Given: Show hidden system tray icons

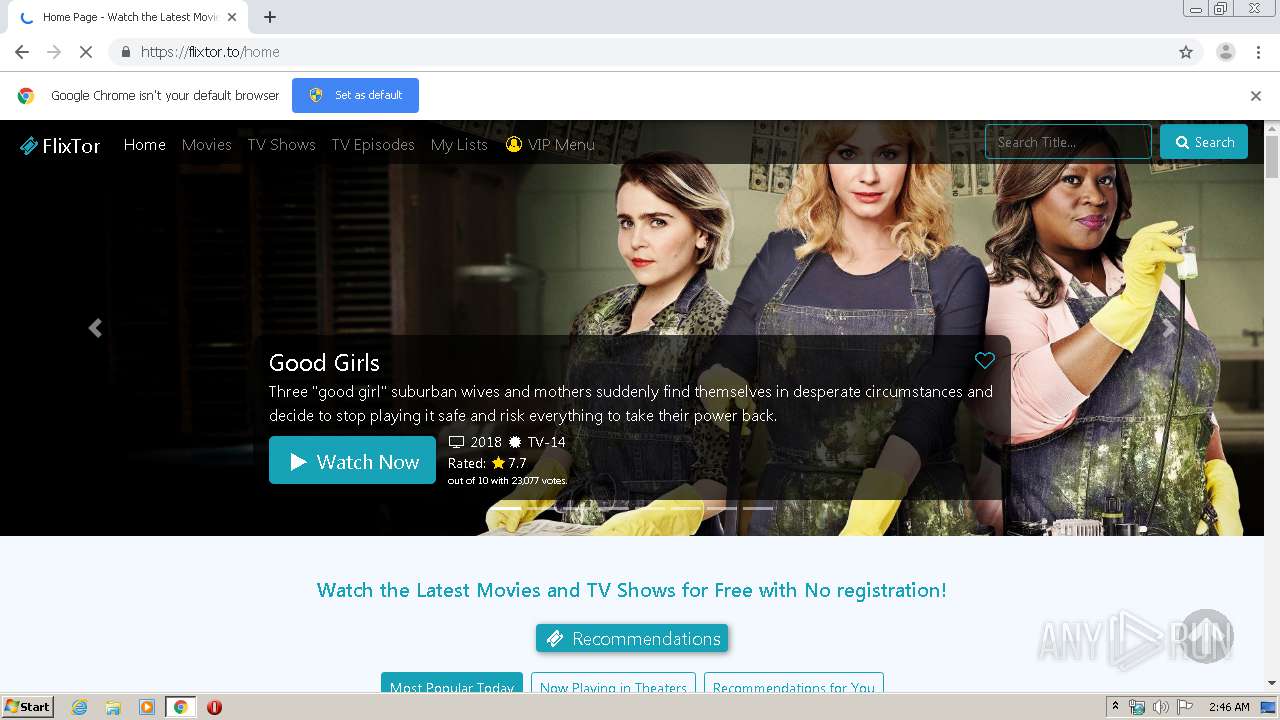Looking at the screenshot, I should [1115, 707].
